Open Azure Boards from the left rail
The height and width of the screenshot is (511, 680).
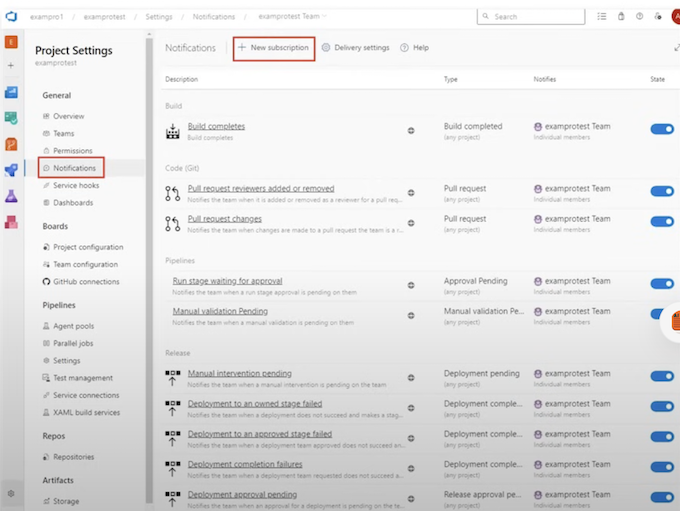coord(11,118)
